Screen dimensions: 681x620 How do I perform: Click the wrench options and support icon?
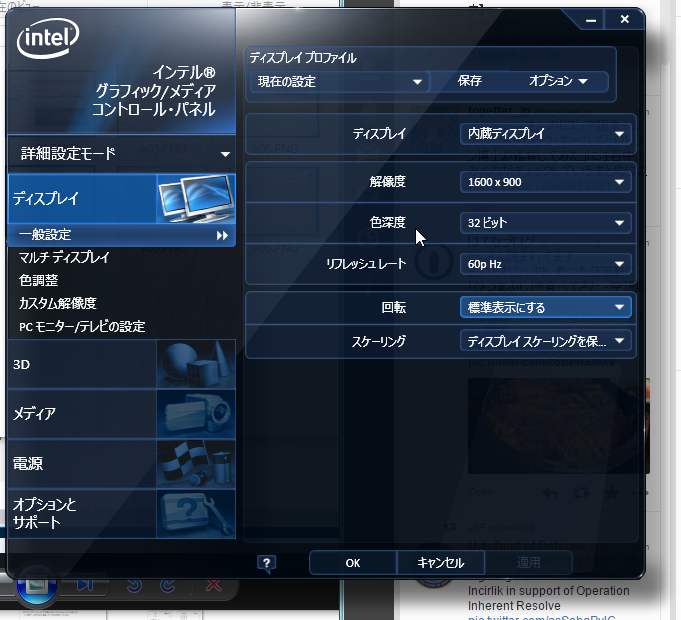pos(196,514)
